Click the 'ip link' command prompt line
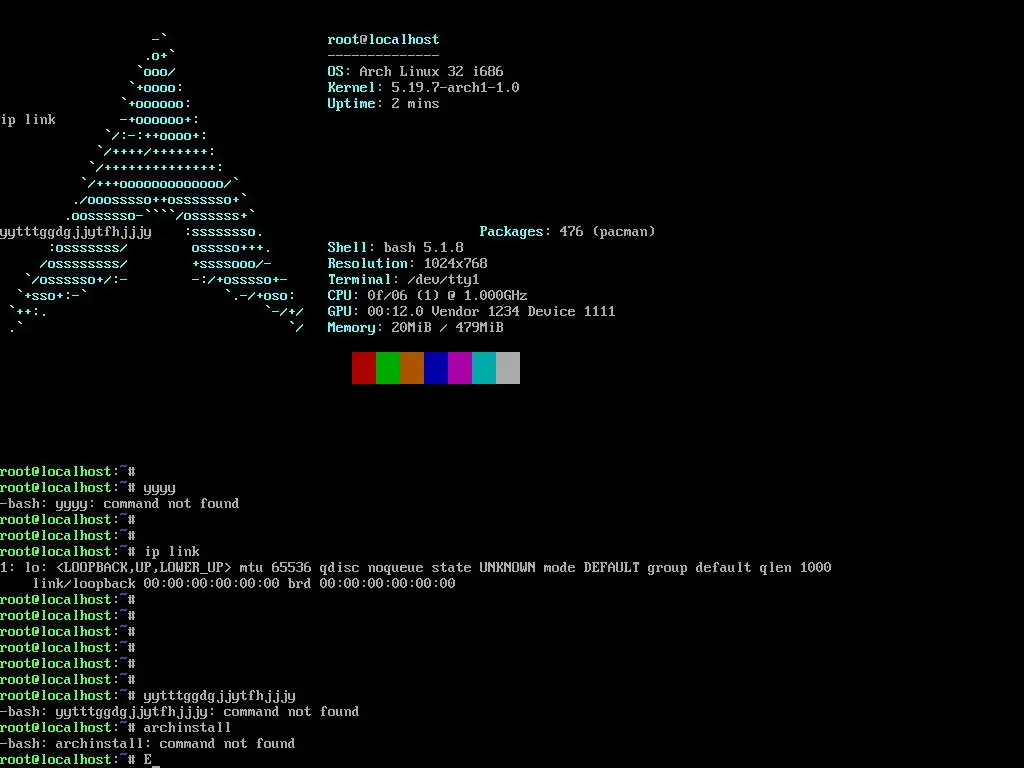 (100, 552)
